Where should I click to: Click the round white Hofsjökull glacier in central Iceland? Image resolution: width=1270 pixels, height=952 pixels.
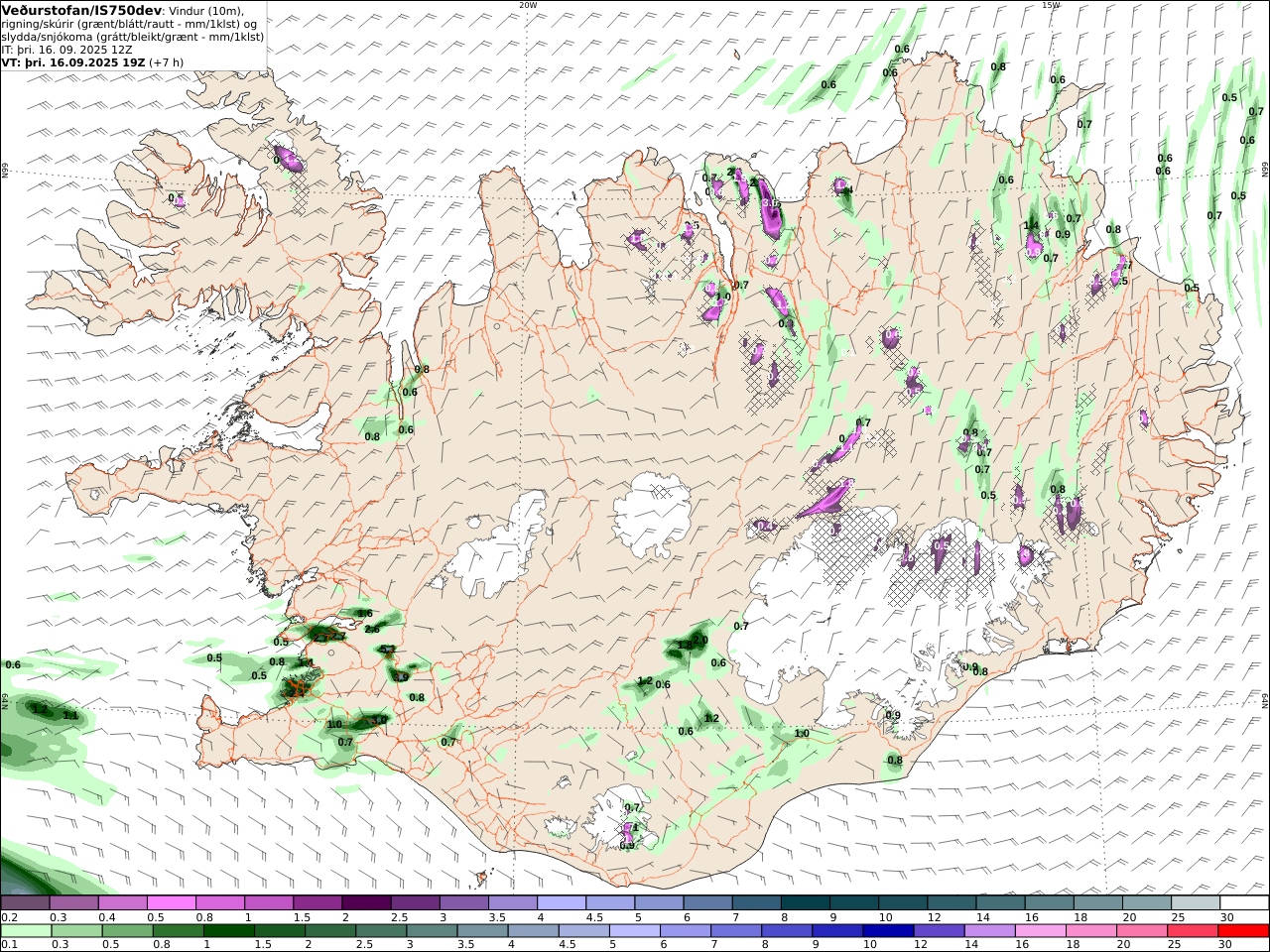[x=652, y=514]
